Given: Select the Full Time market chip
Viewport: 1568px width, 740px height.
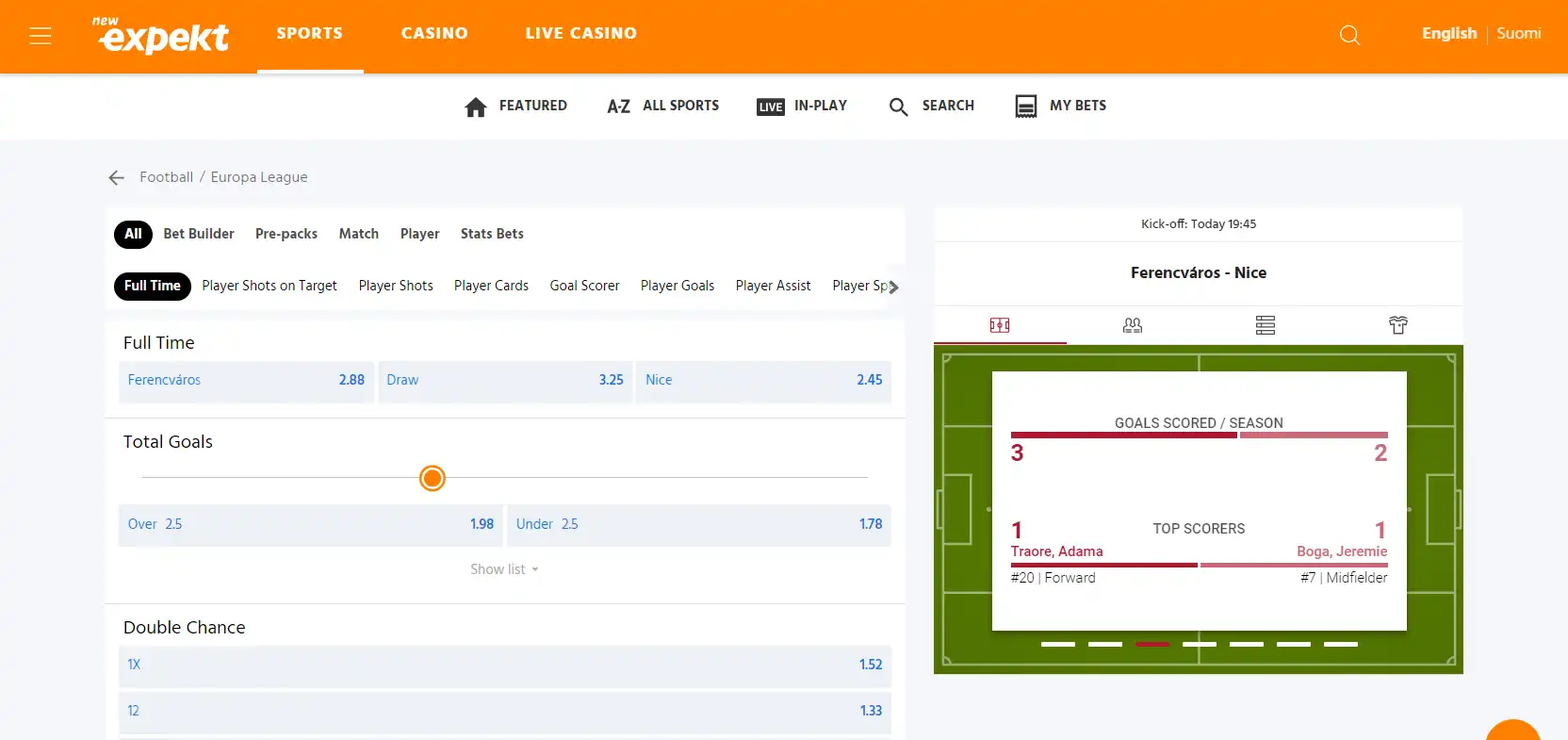Looking at the screenshot, I should (x=153, y=286).
